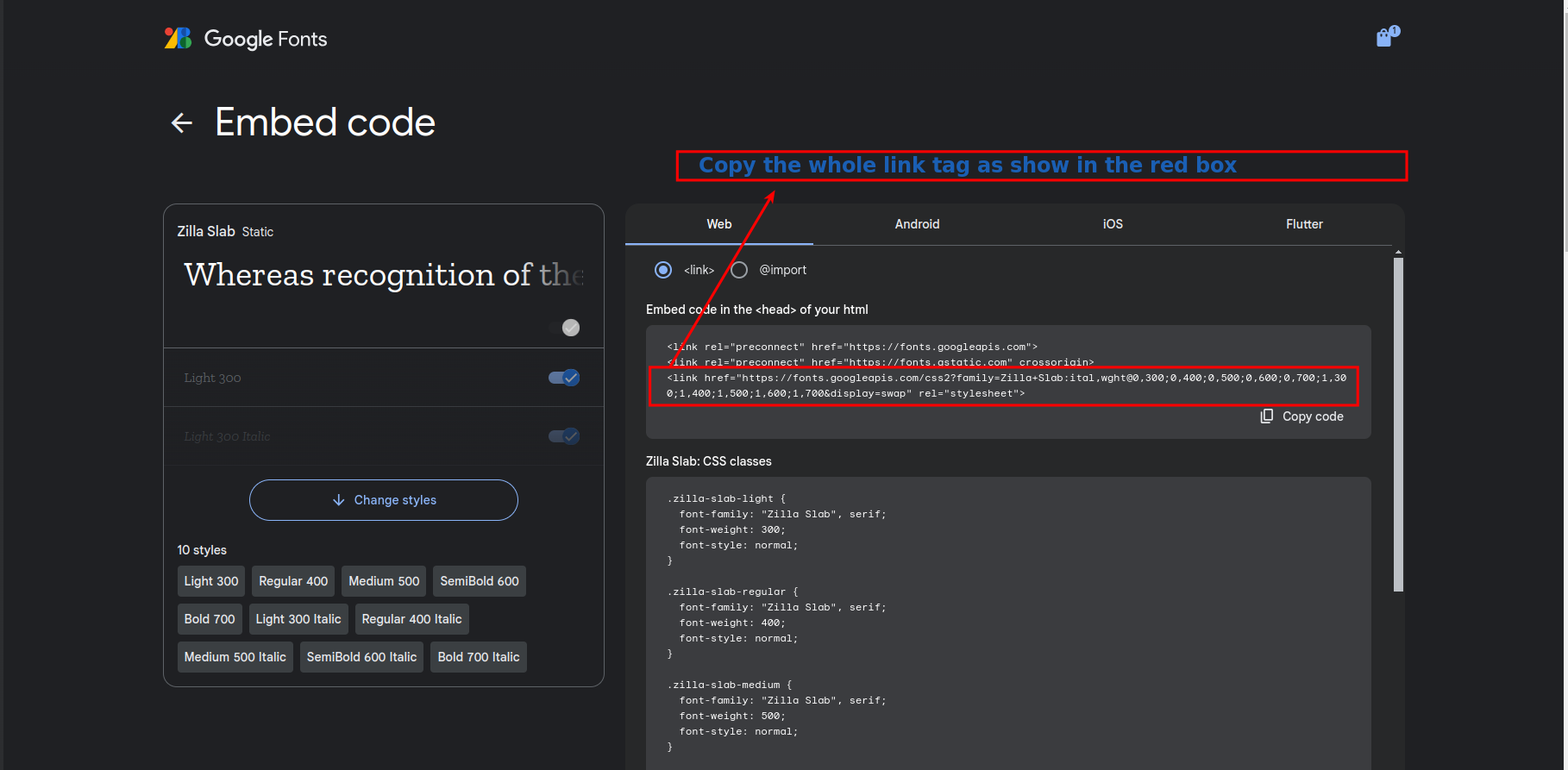Click the Regular 400 style chip
Viewport: 1568px width, 770px height.
coord(293,581)
